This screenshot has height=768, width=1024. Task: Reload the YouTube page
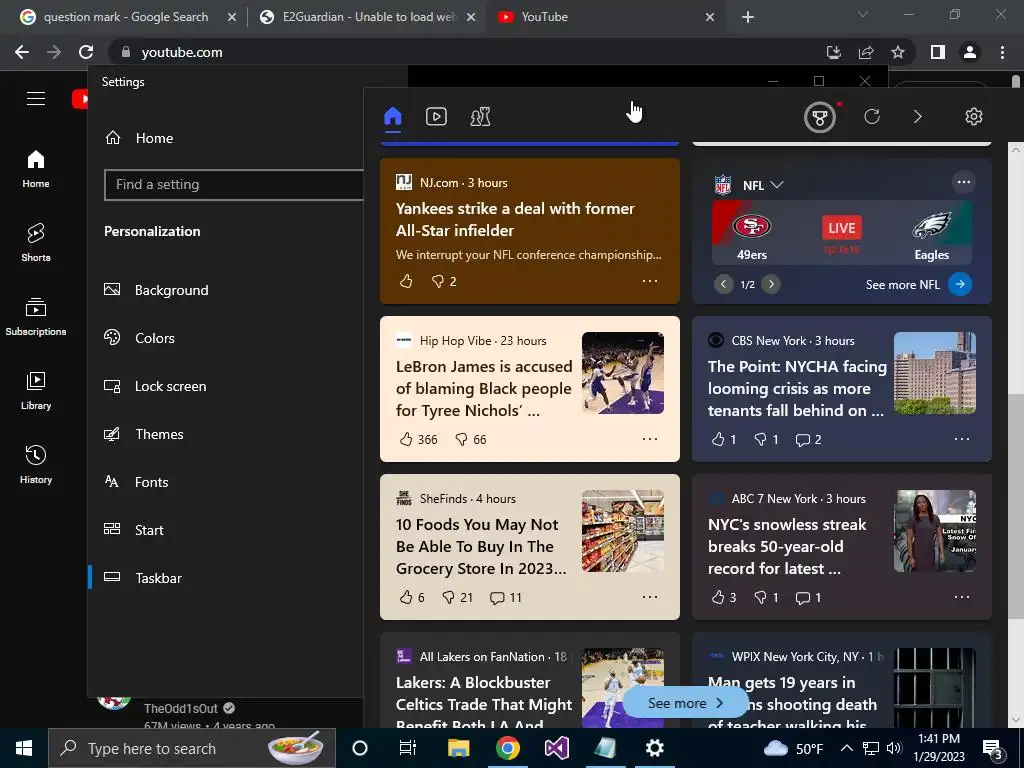pyautogui.click(x=86, y=52)
